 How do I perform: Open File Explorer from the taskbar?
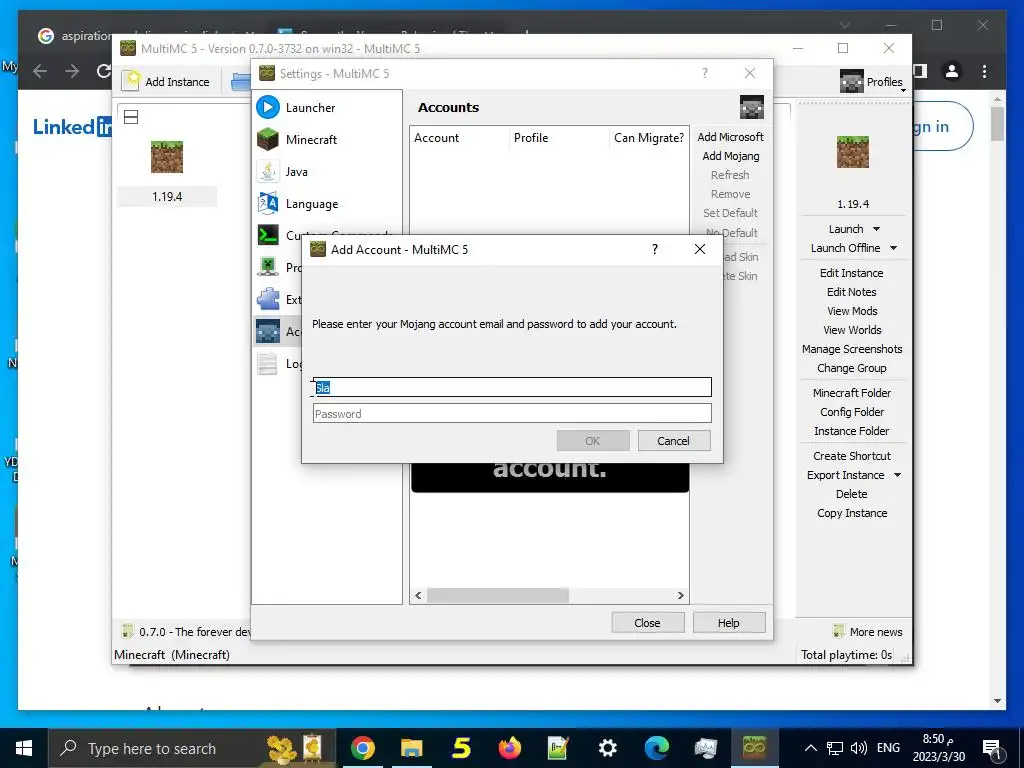tap(411, 748)
